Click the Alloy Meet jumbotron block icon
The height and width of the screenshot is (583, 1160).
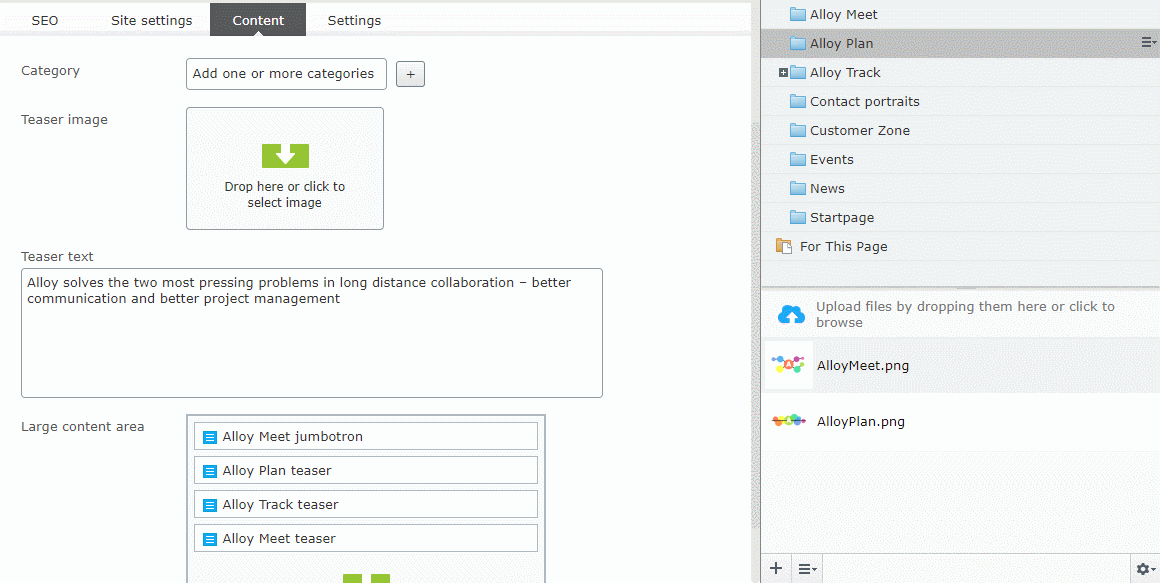click(210, 437)
